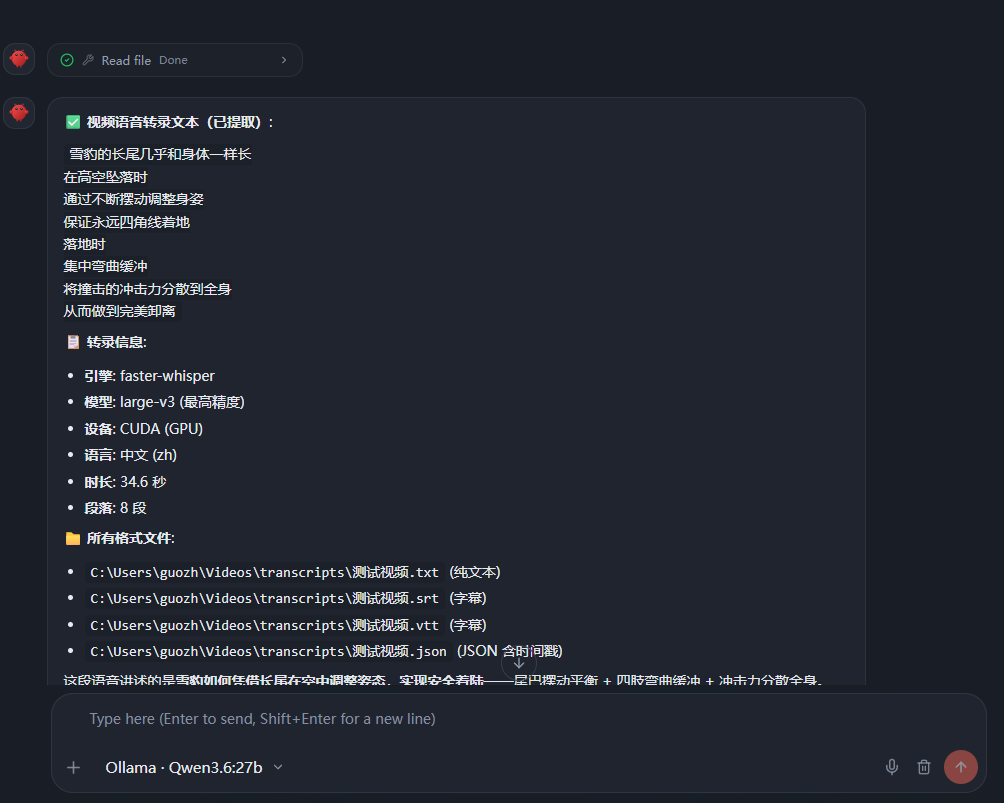1004x803 pixels.
Task: Click the 'faster-whisper' engine entry
Action: tap(167, 376)
